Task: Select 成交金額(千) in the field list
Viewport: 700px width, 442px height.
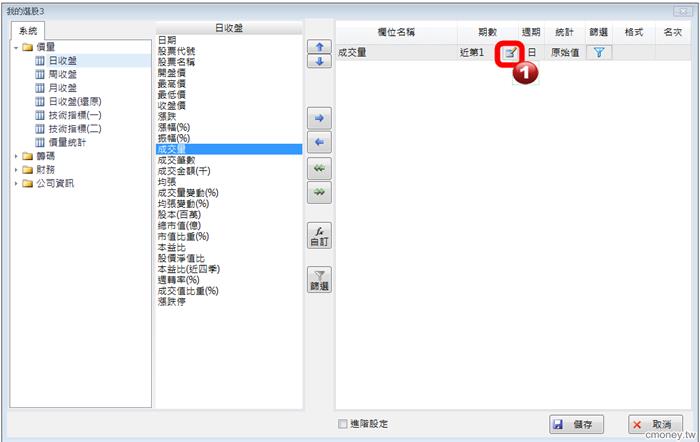Action: (x=184, y=171)
